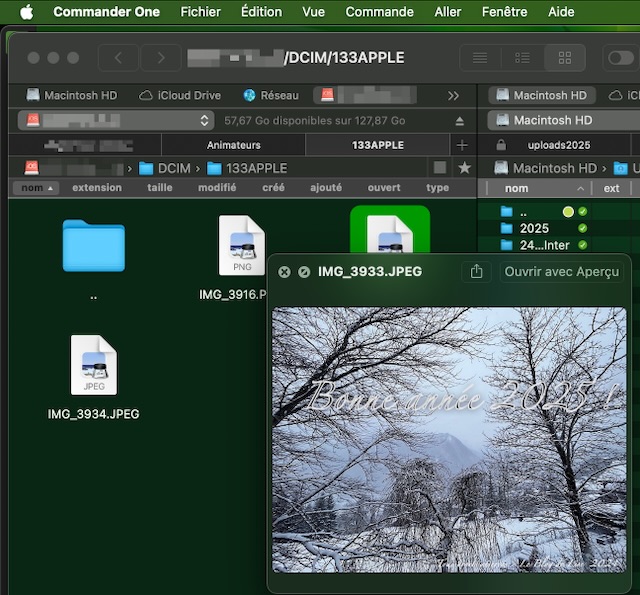Click the share icon in preview
Viewport: 640px width, 595px height.
click(477, 271)
